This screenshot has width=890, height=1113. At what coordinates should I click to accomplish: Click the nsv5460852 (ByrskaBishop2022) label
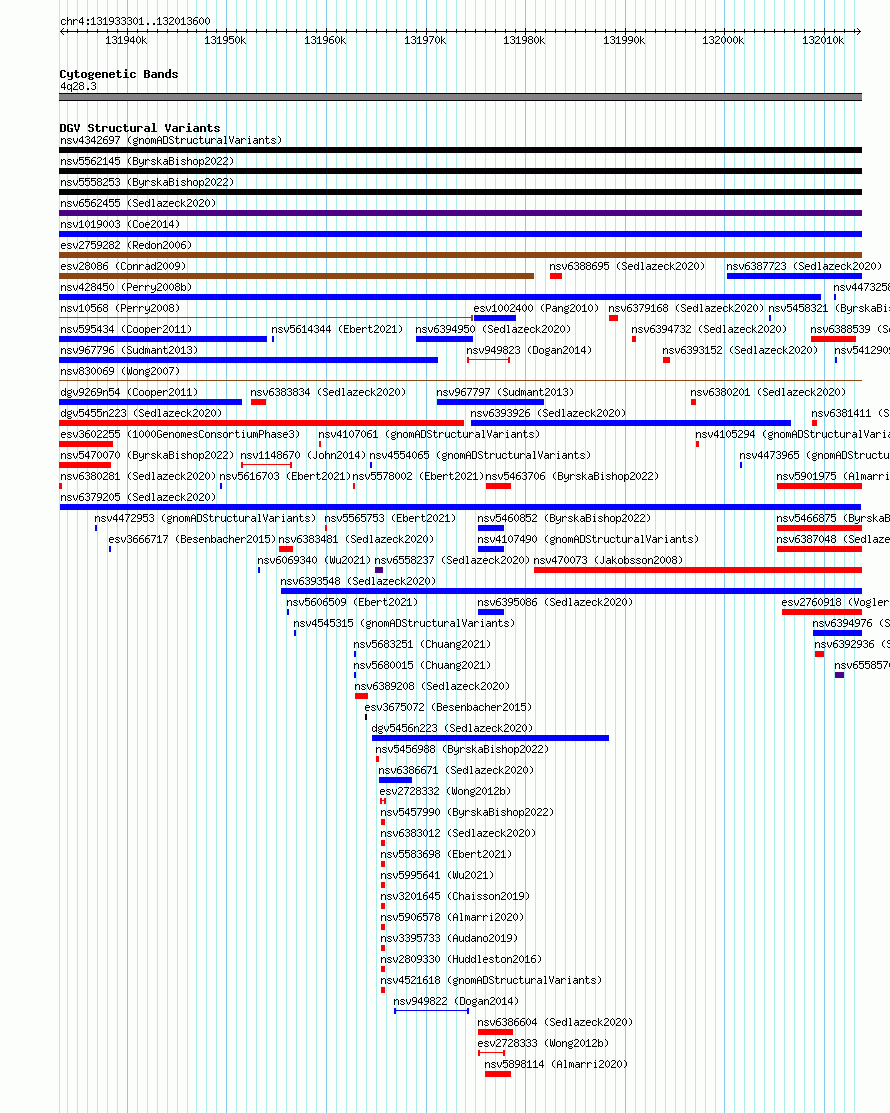[x=564, y=518]
